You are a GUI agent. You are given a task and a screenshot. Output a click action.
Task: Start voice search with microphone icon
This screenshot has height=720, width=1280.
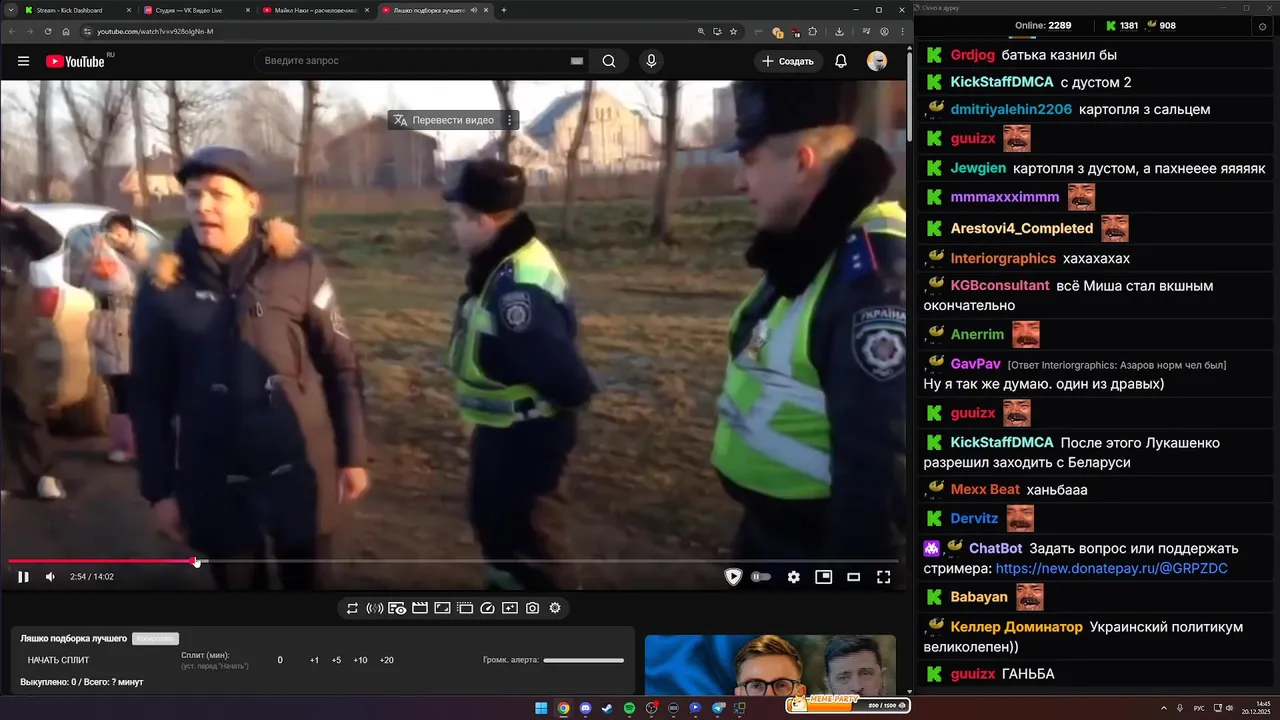pyautogui.click(x=652, y=61)
